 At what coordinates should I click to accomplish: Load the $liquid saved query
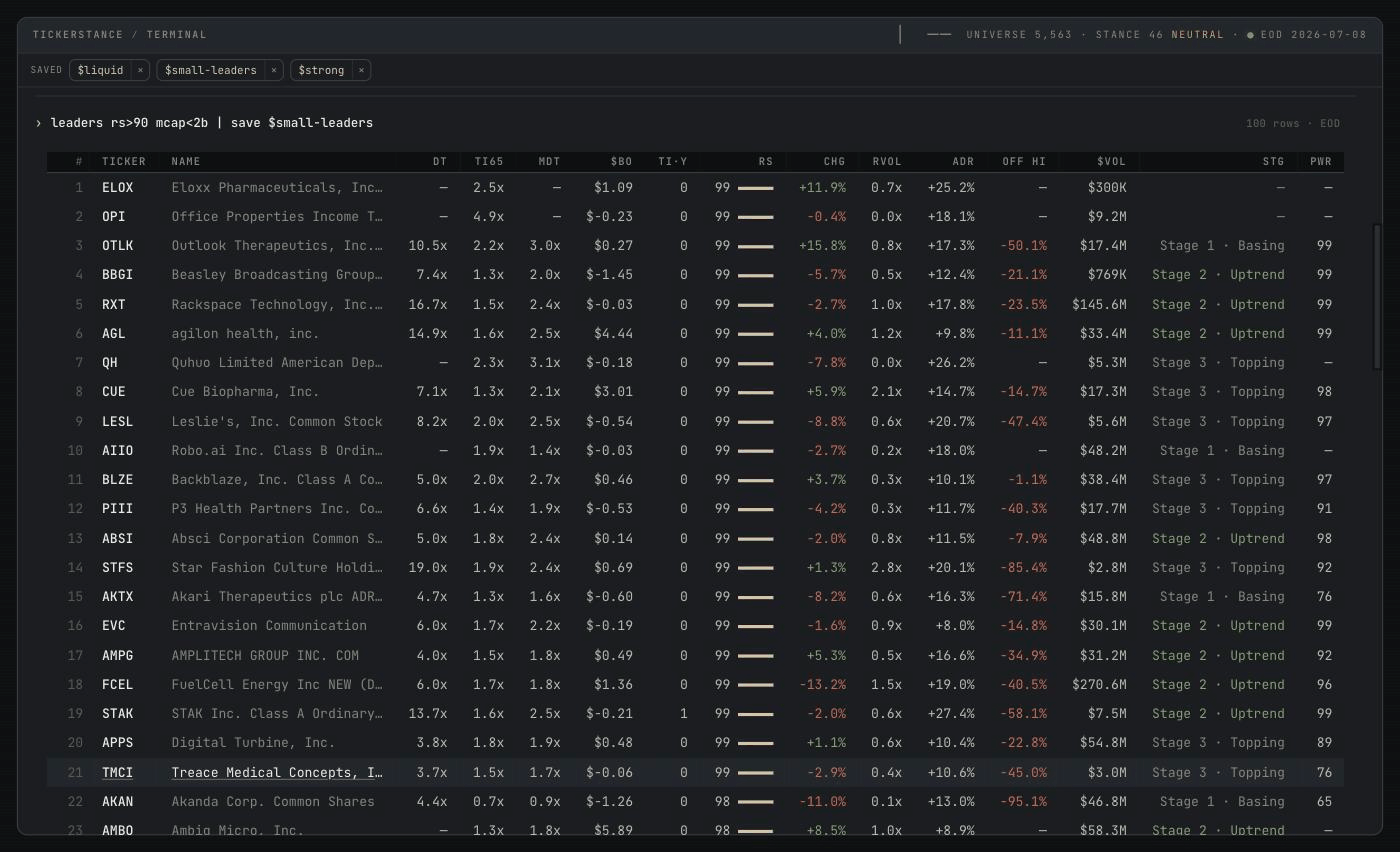[x=101, y=70]
